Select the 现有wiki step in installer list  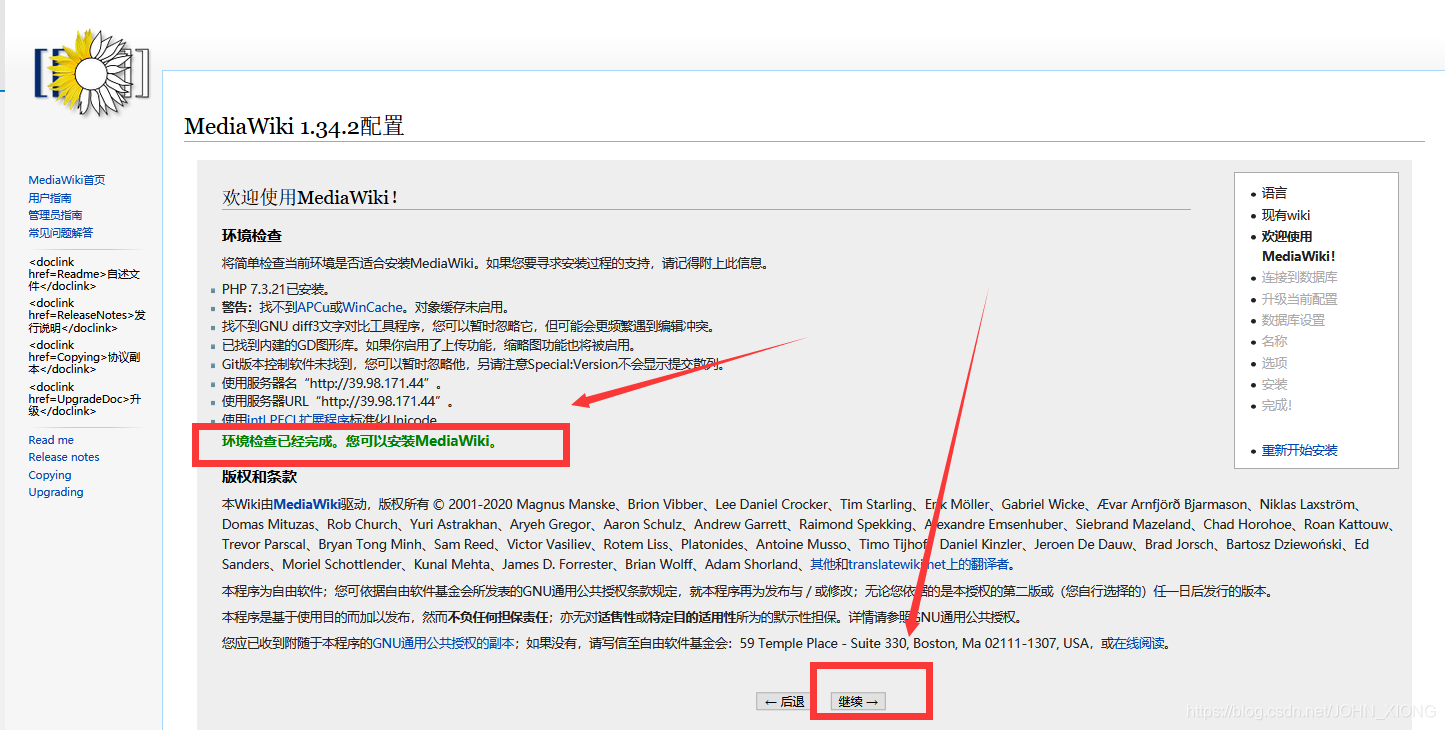(x=1286, y=216)
